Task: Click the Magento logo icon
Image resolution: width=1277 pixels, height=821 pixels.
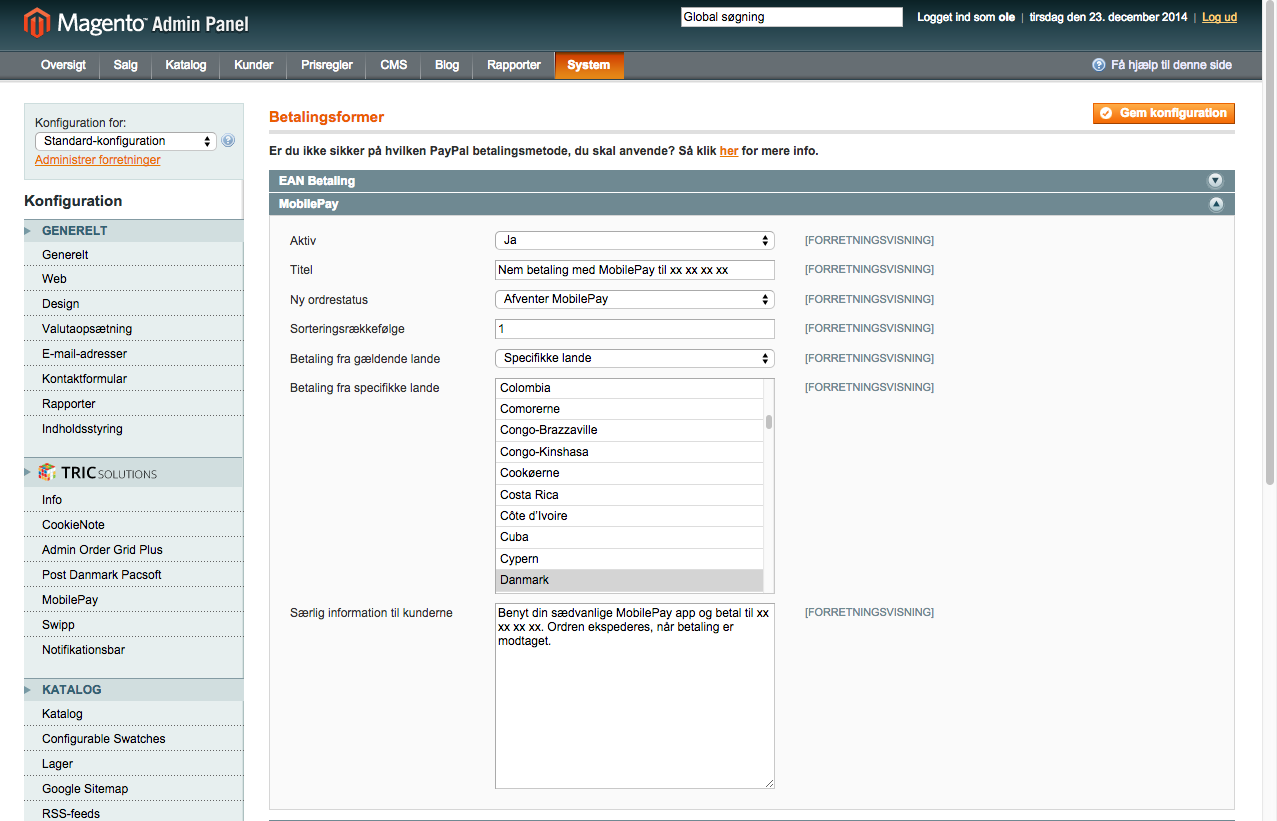Action: (x=37, y=22)
